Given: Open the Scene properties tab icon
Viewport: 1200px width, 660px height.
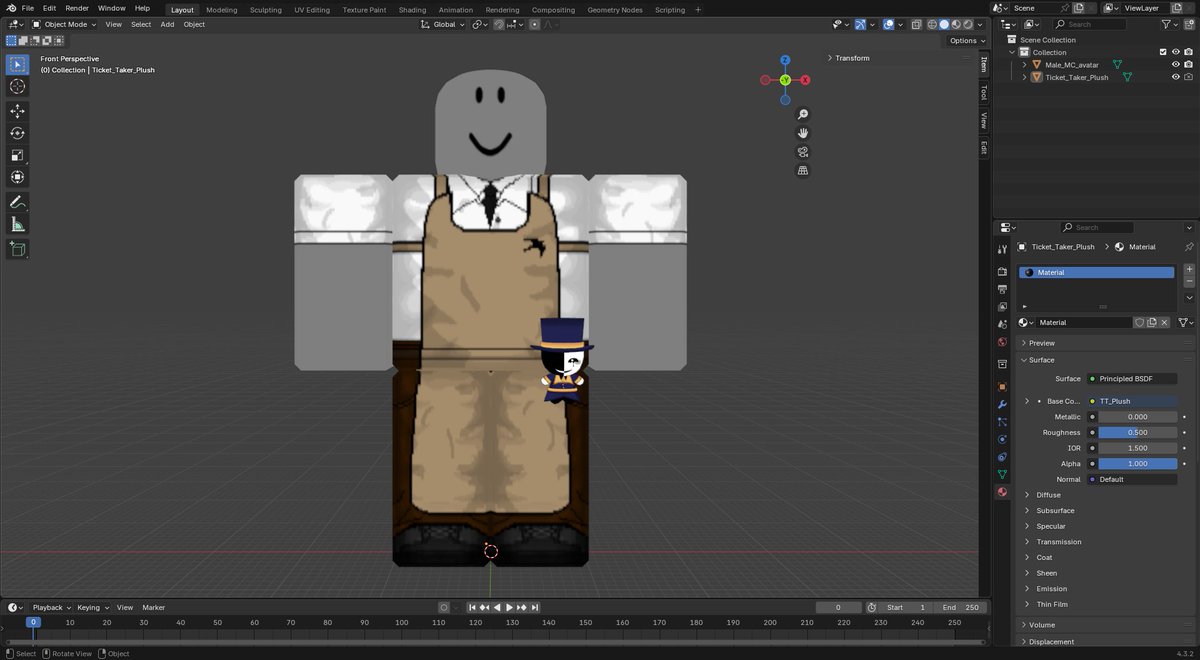Looking at the screenshot, I should [1002, 324].
